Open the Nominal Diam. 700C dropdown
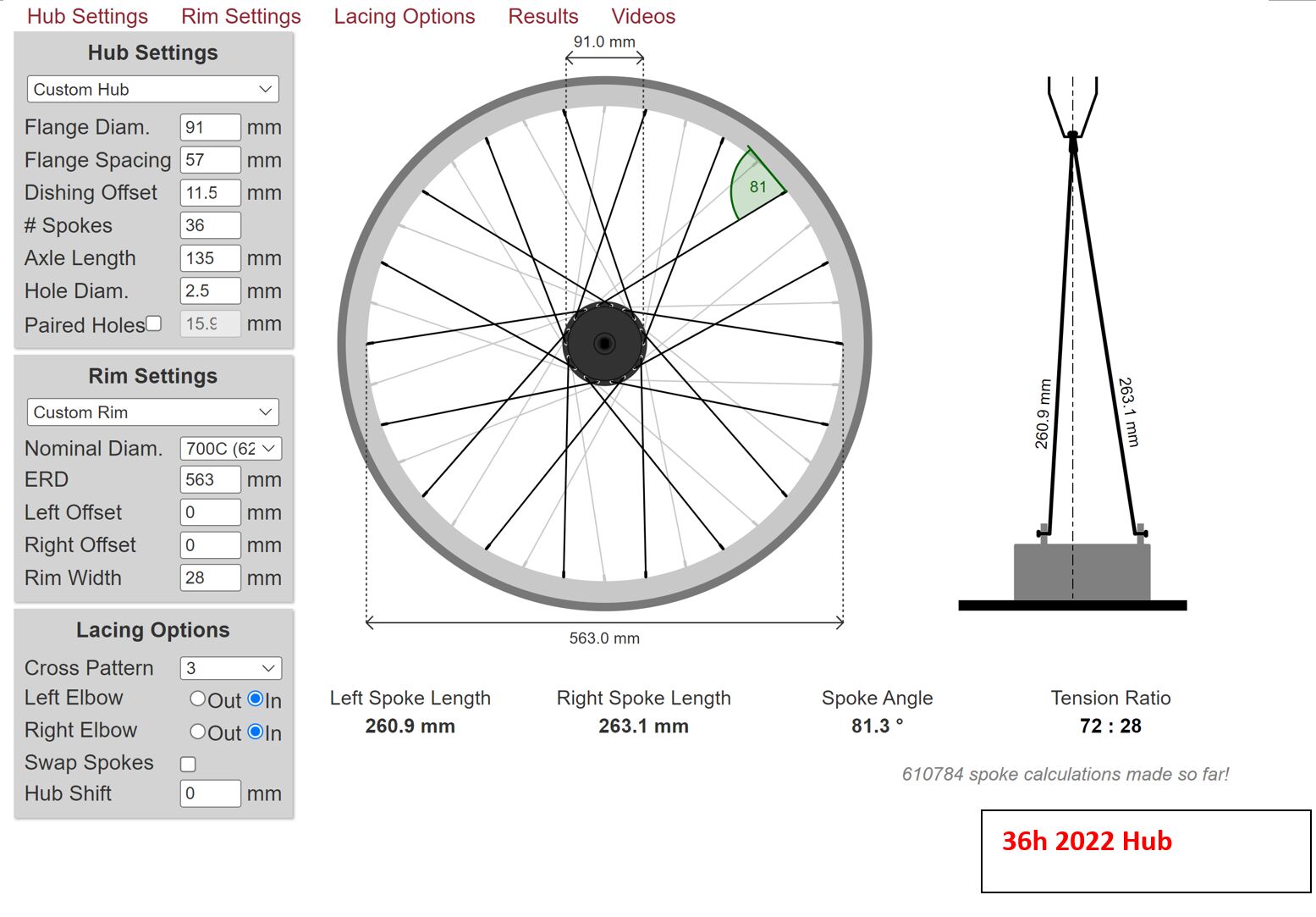Screen dimensions: 1316x917 (x=230, y=449)
